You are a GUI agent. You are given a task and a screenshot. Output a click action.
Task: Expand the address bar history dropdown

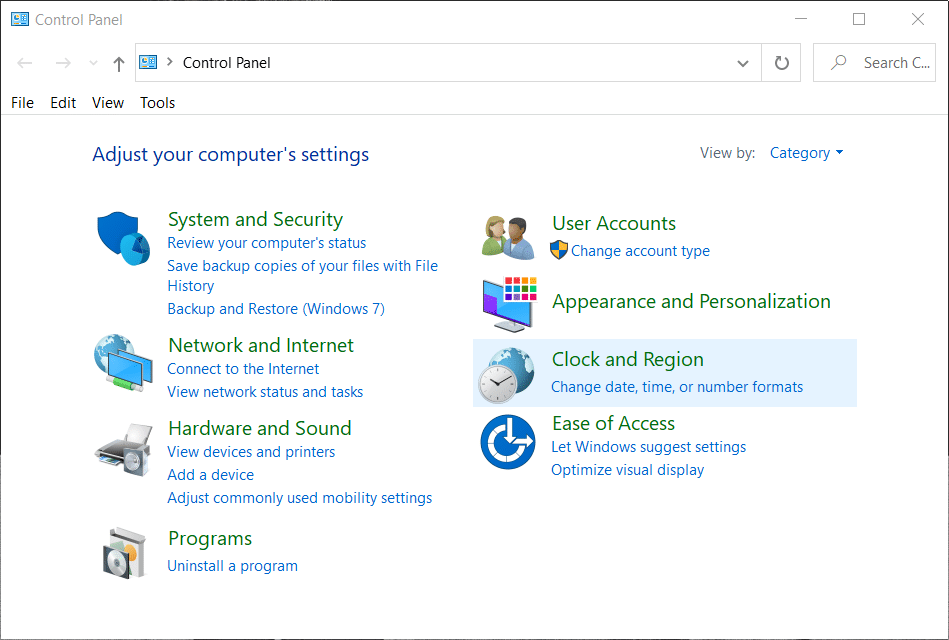pos(743,62)
